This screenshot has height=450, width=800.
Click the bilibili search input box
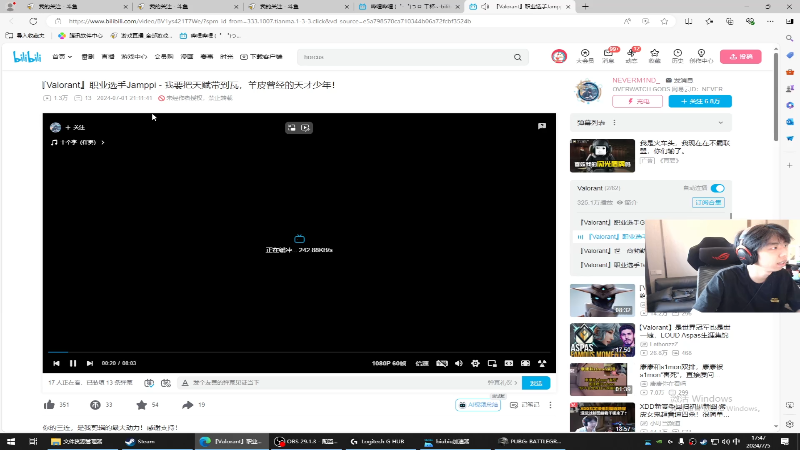pos(406,57)
